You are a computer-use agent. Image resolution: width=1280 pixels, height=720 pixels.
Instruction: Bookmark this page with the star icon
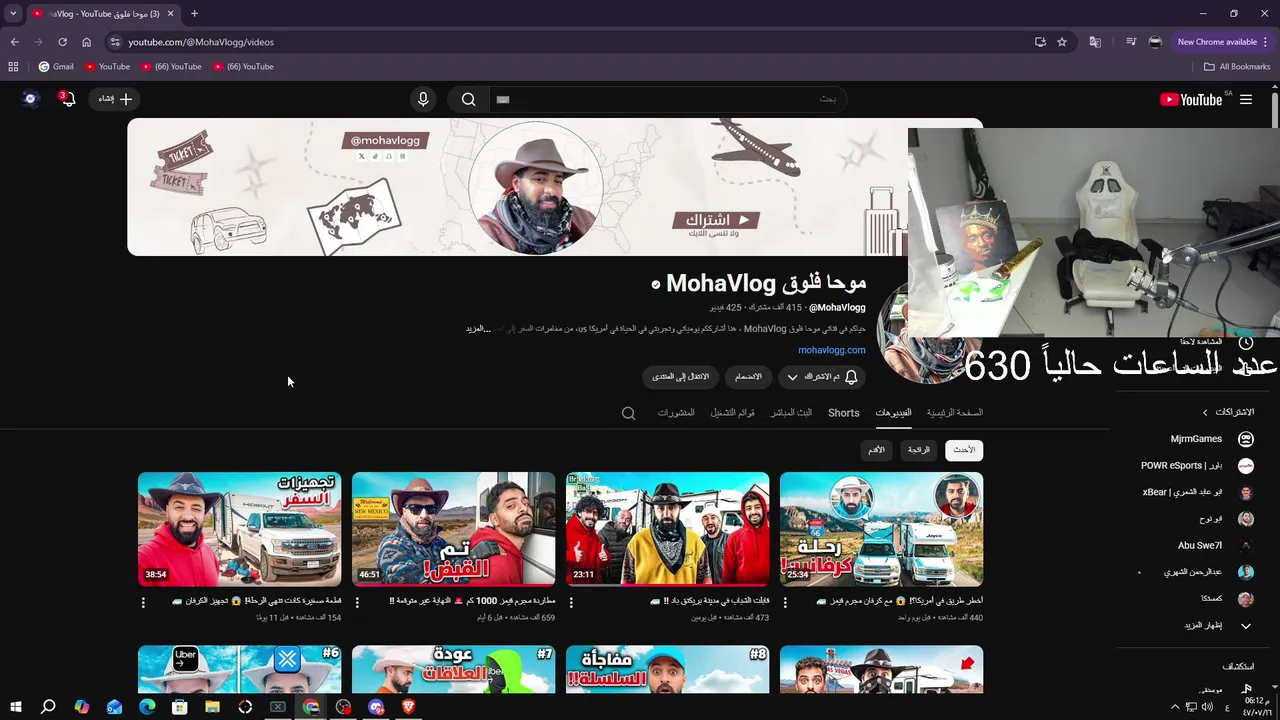click(x=1062, y=42)
